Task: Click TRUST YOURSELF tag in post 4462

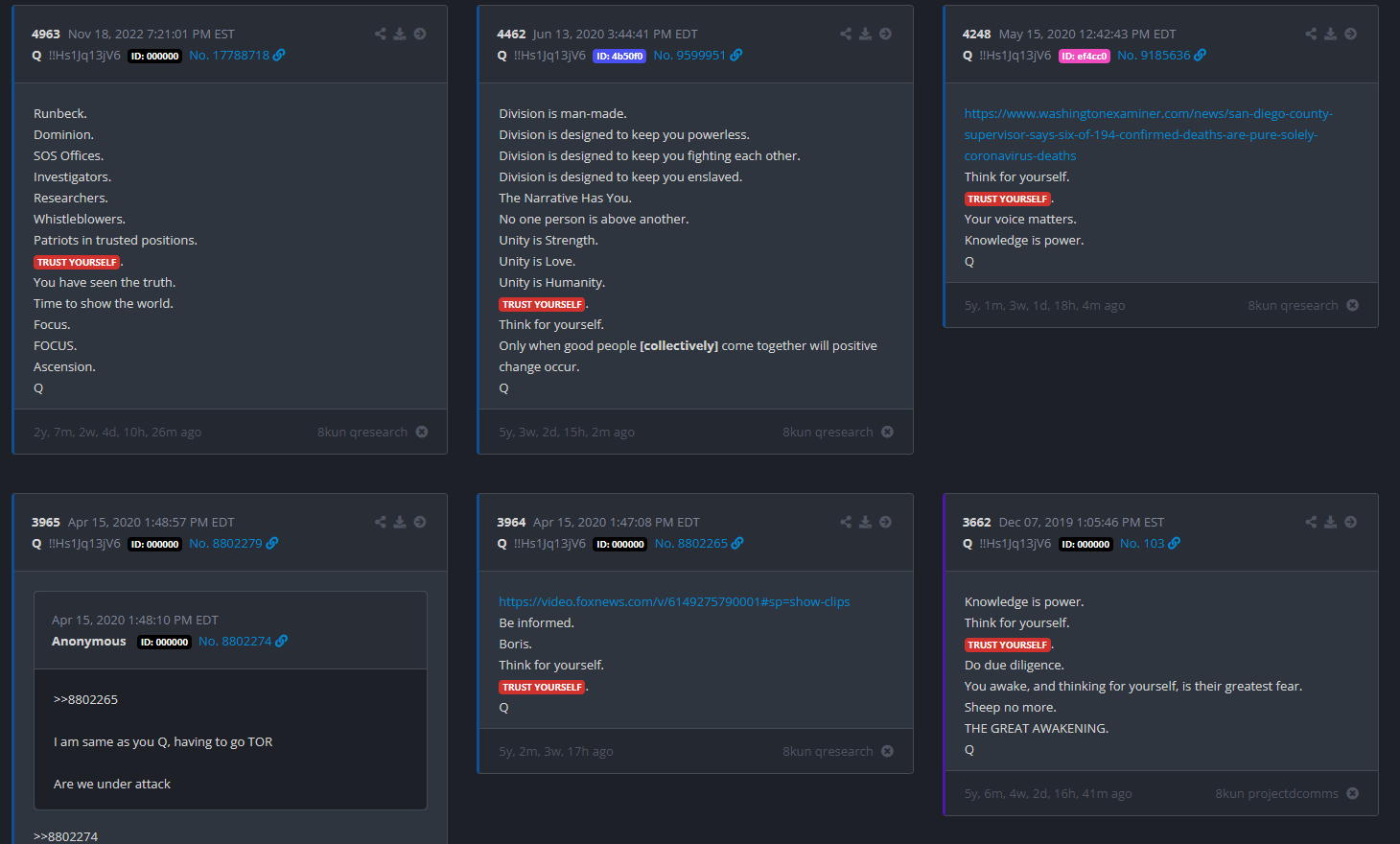Action: pyautogui.click(x=542, y=304)
